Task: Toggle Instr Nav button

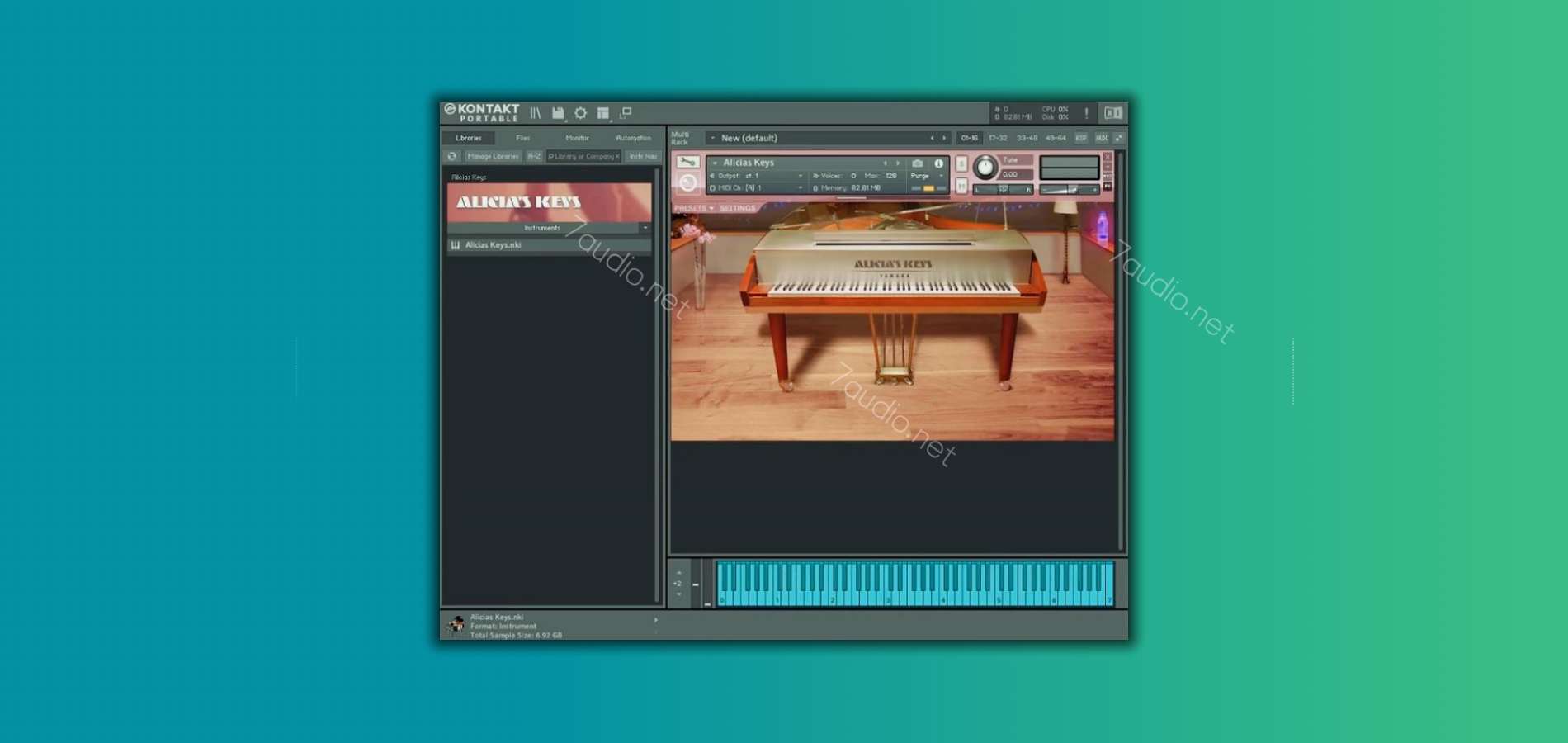Action: (x=643, y=156)
